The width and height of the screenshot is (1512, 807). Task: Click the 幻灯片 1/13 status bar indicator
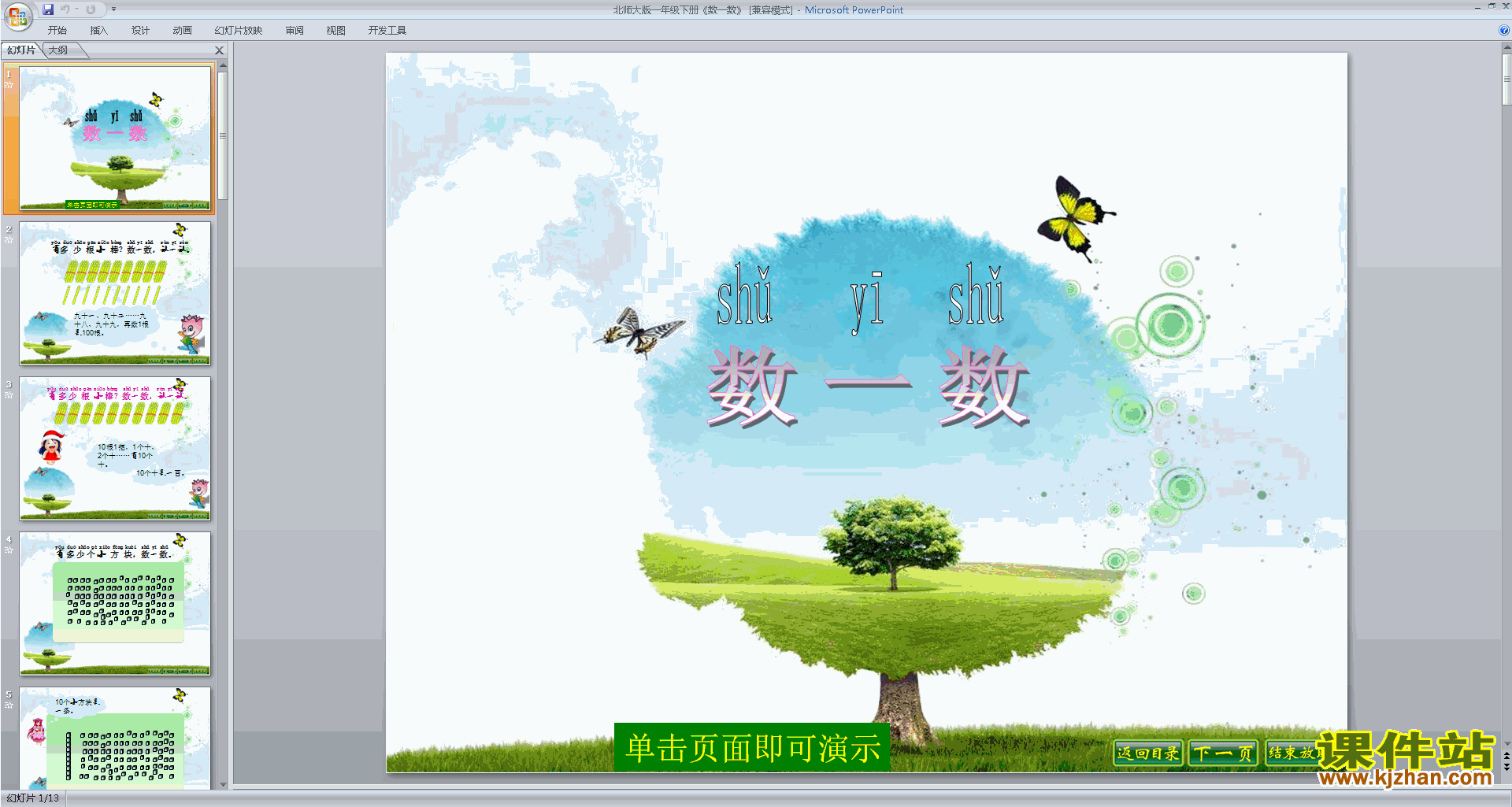[33, 798]
